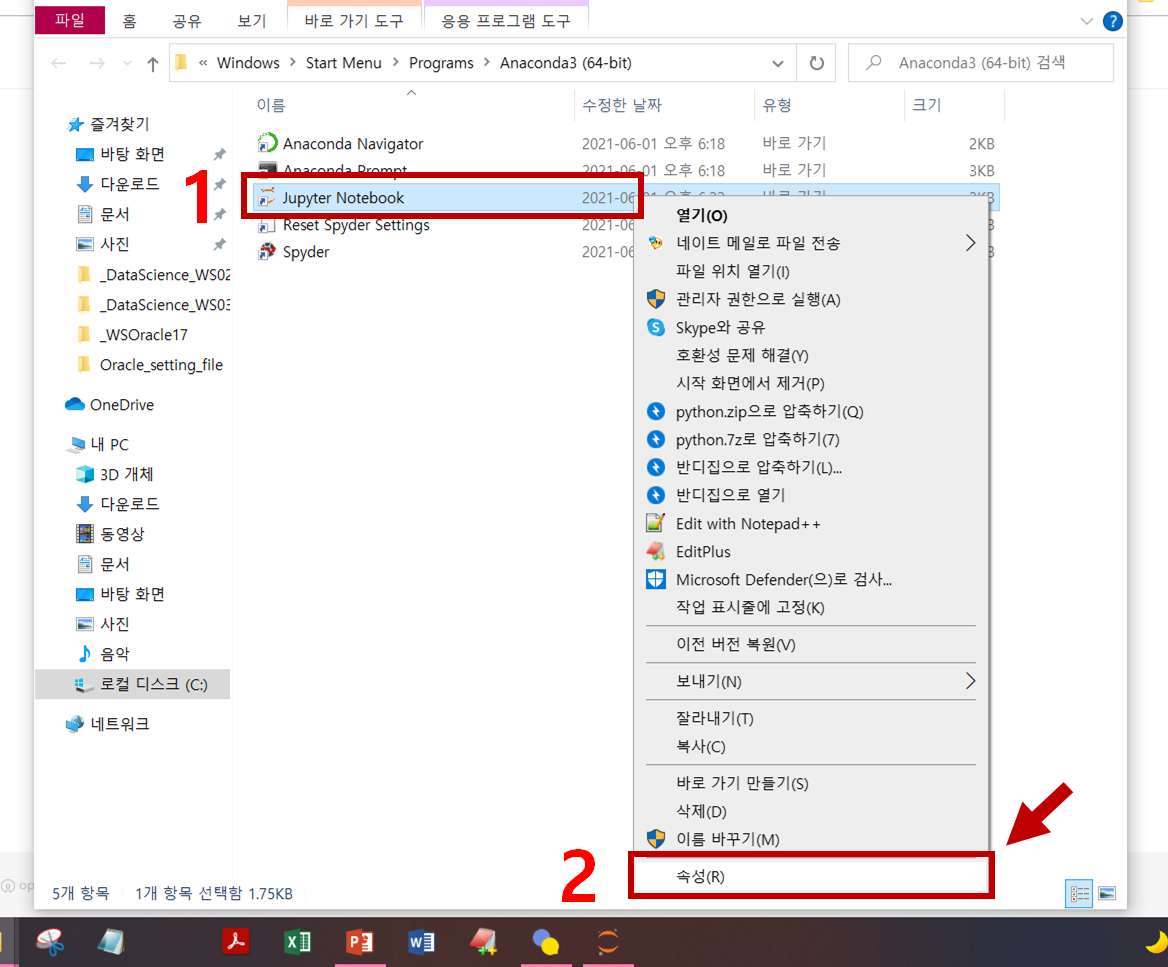Expand the ribbon with the chevron
This screenshot has width=1168, height=967.
pos(1086,22)
